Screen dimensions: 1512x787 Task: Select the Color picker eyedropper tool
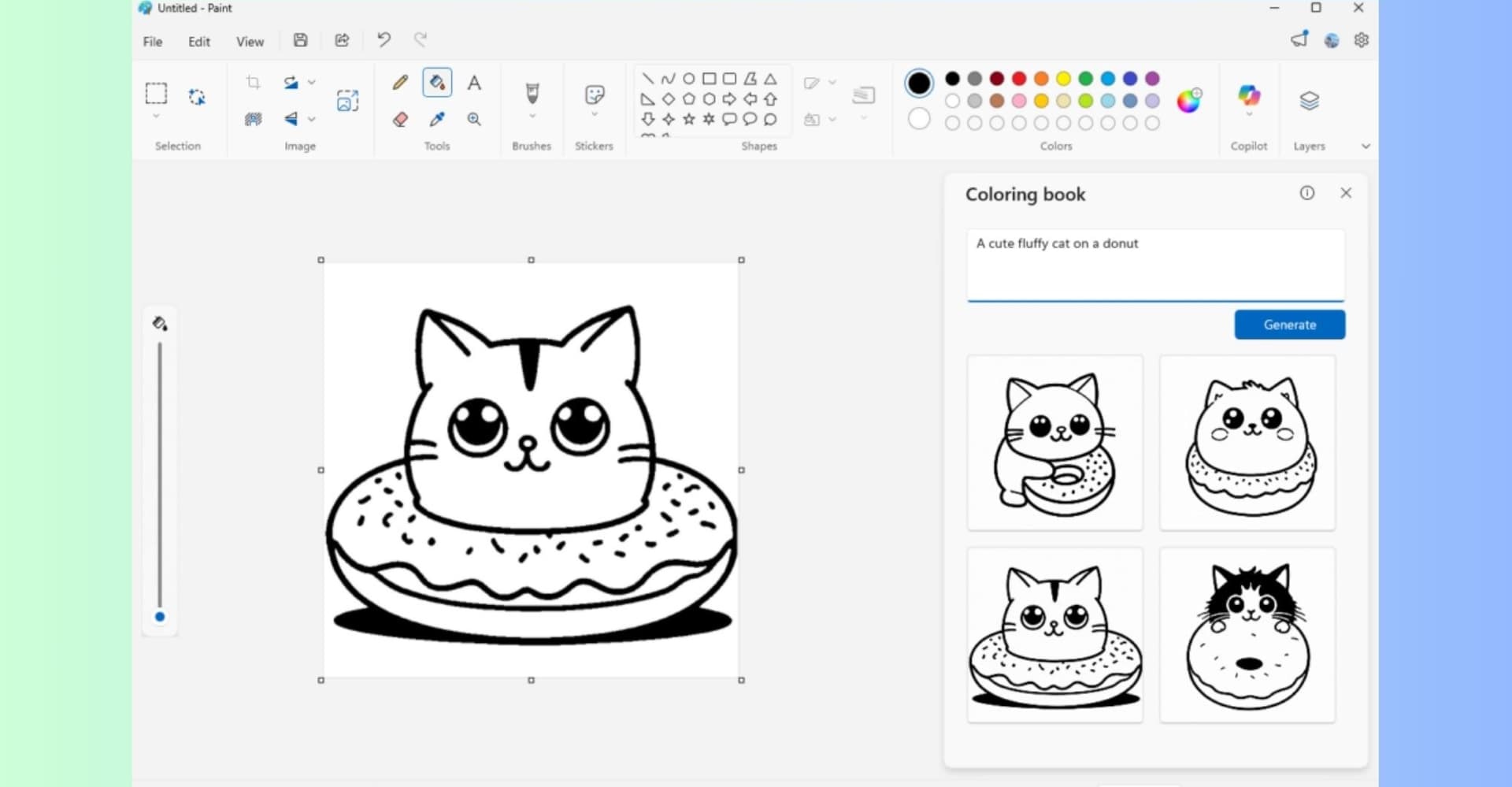pyautogui.click(x=437, y=119)
